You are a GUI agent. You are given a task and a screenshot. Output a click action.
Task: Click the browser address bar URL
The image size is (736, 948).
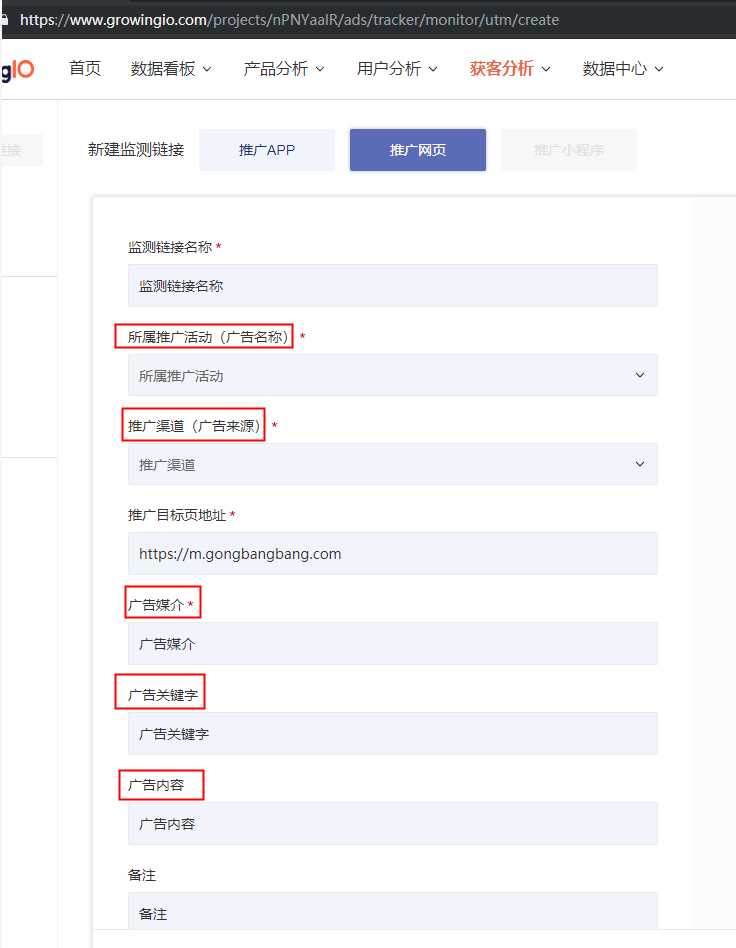290,18
